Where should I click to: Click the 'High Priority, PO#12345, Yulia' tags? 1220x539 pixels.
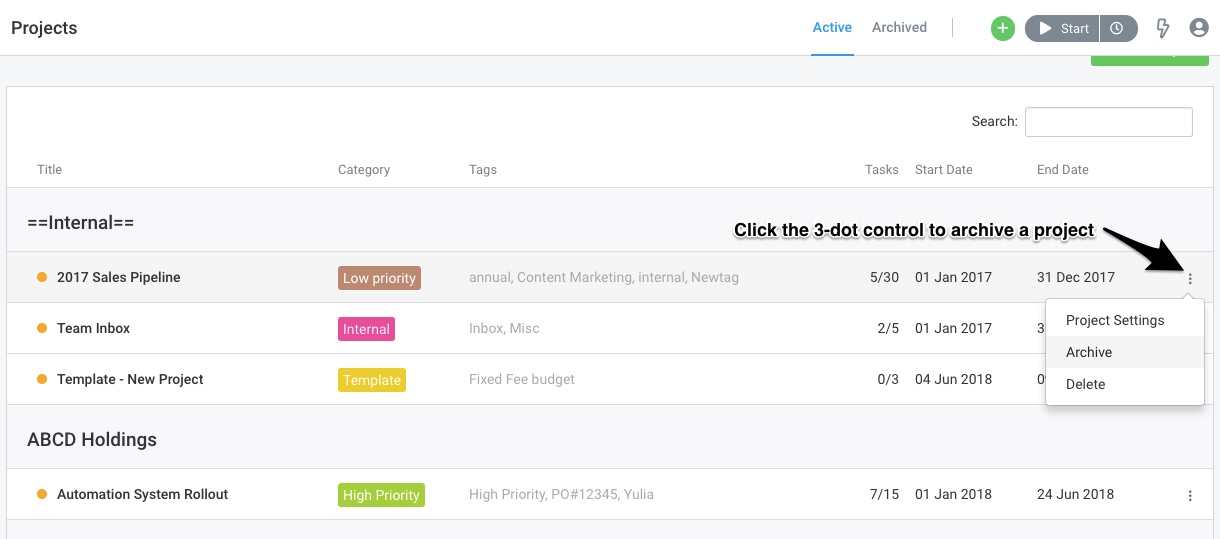[x=561, y=494]
